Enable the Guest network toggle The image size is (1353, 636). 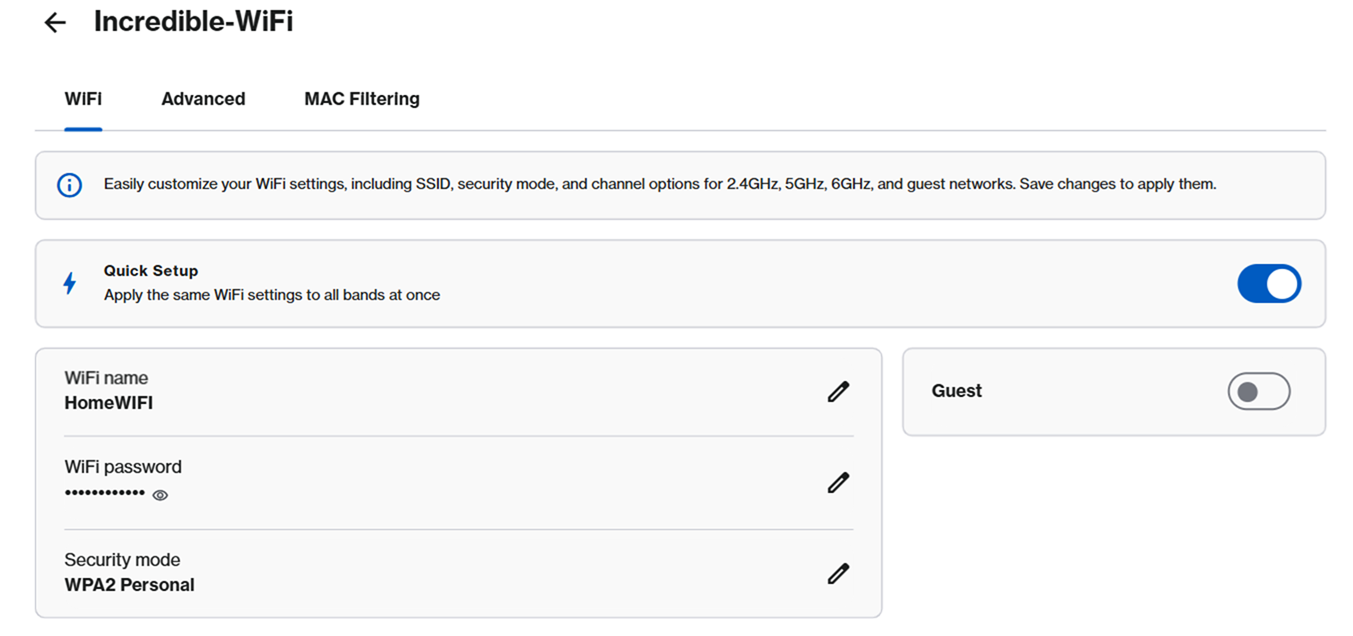[x=1258, y=391]
